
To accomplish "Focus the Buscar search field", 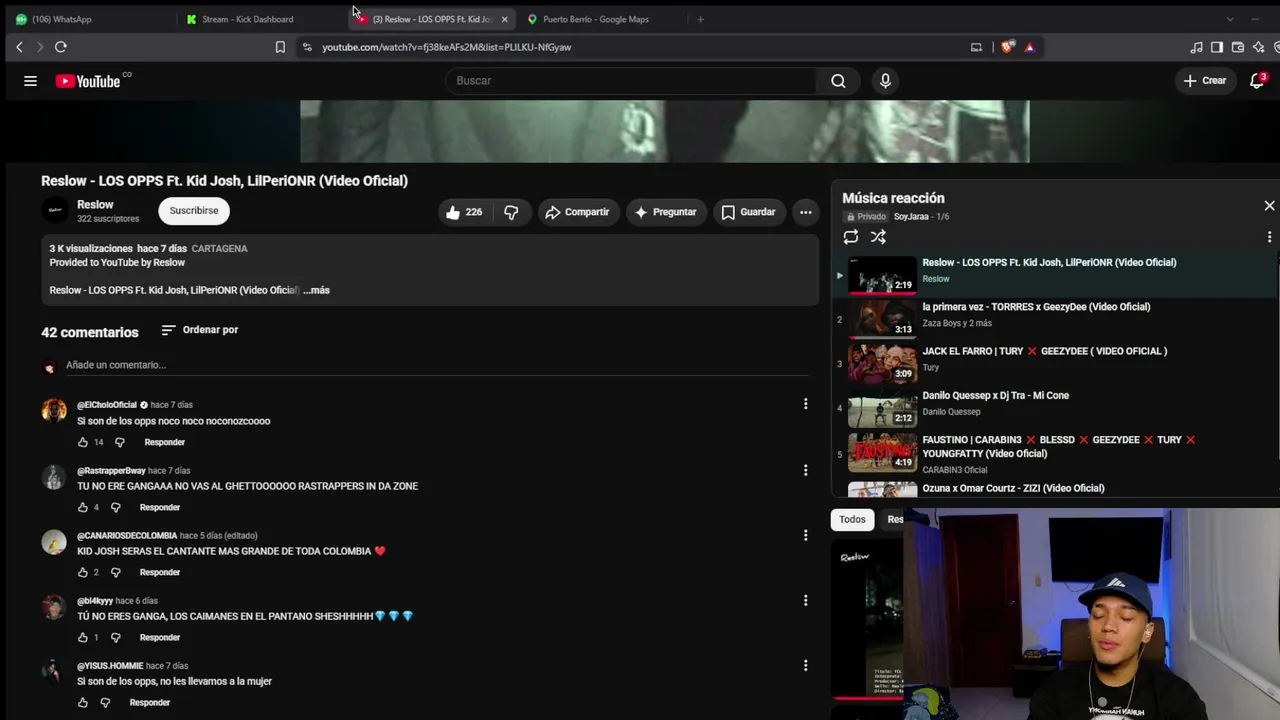I will (632, 81).
